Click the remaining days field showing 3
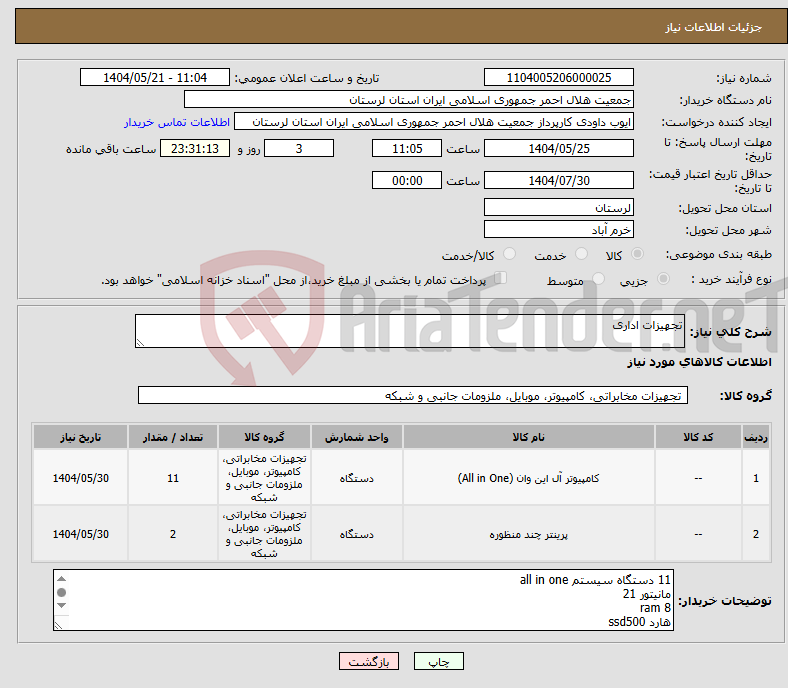The width and height of the screenshot is (788, 688). pos(299,148)
